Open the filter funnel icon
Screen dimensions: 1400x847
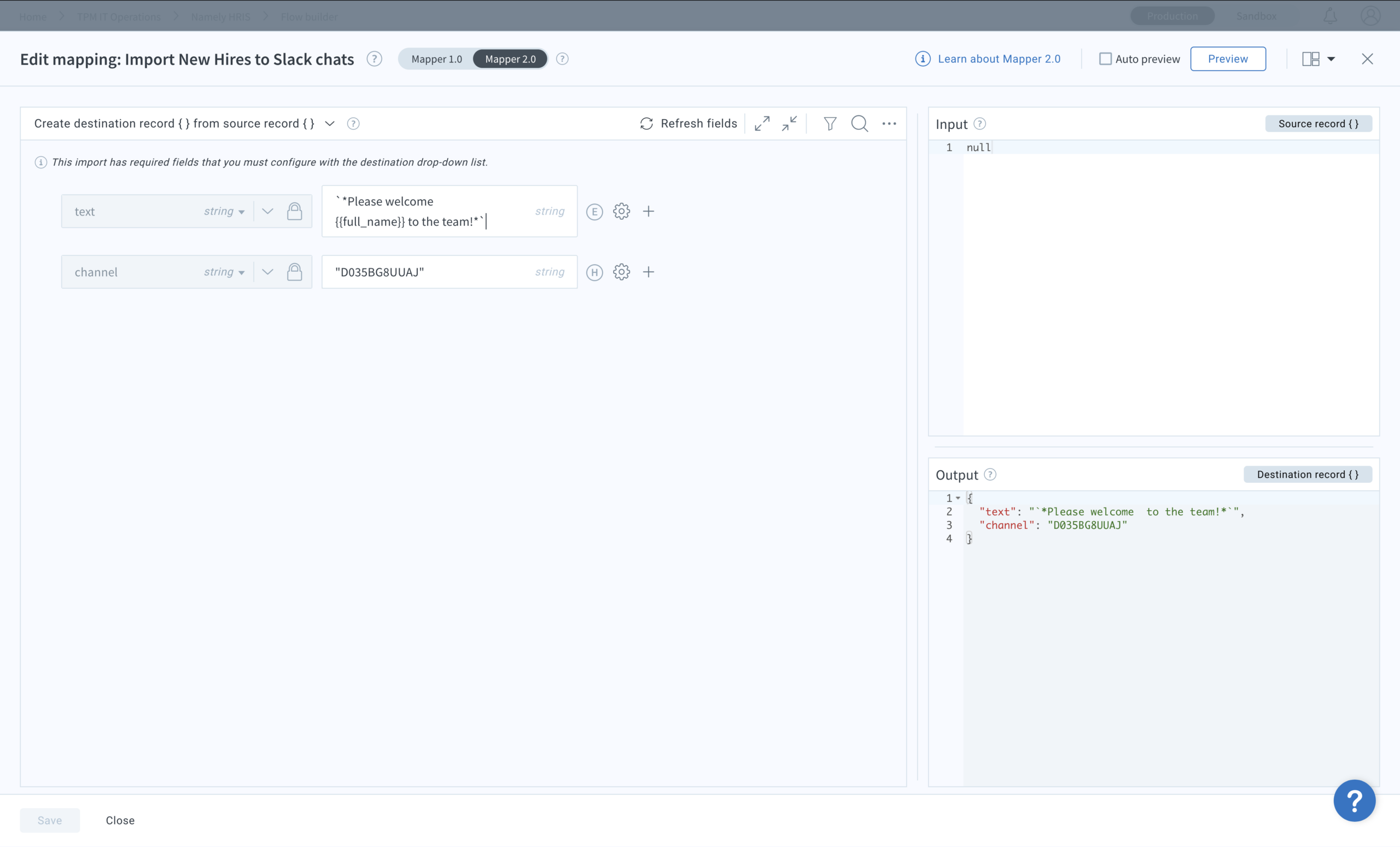tap(830, 124)
